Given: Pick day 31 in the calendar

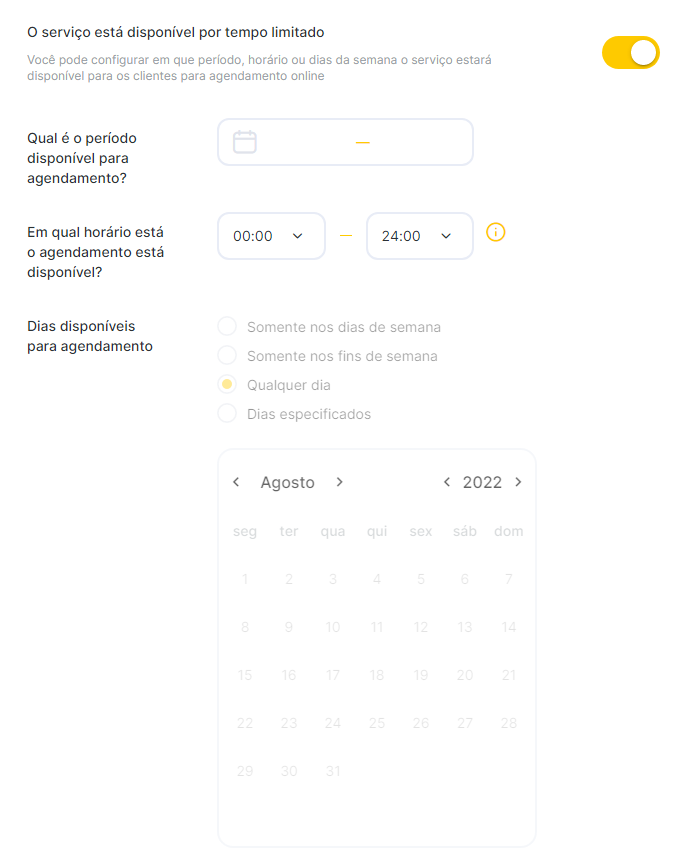Looking at the screenshot, I should point(333,771).
